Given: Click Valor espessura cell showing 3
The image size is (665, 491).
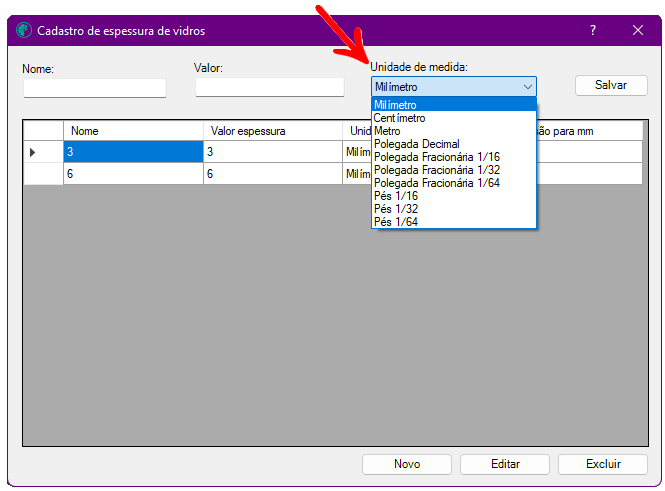Looking at the screenshot, I should pyautogui.click(x=273, y=151).
